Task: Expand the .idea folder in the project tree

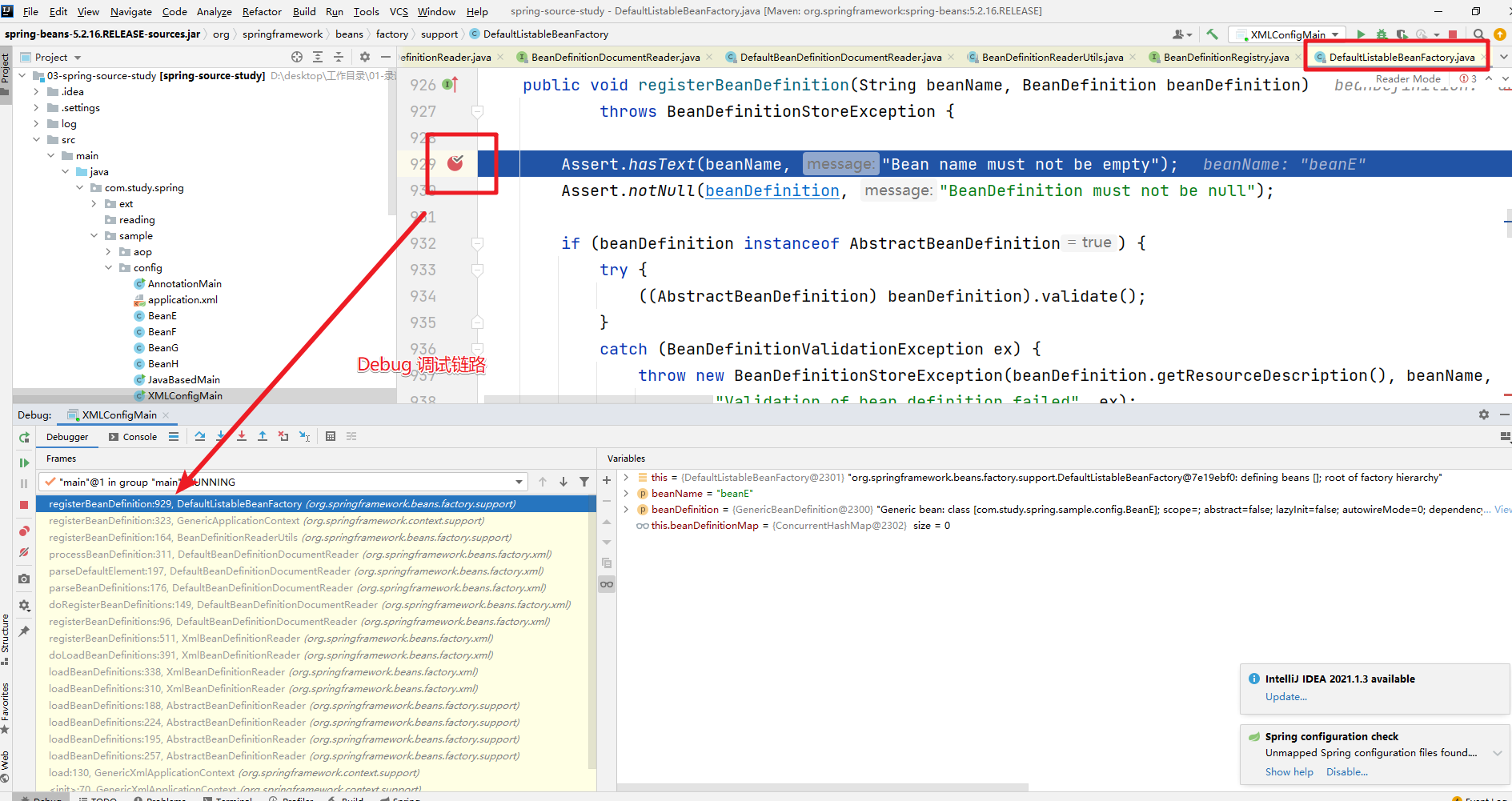Action: (x=36, y=91)
